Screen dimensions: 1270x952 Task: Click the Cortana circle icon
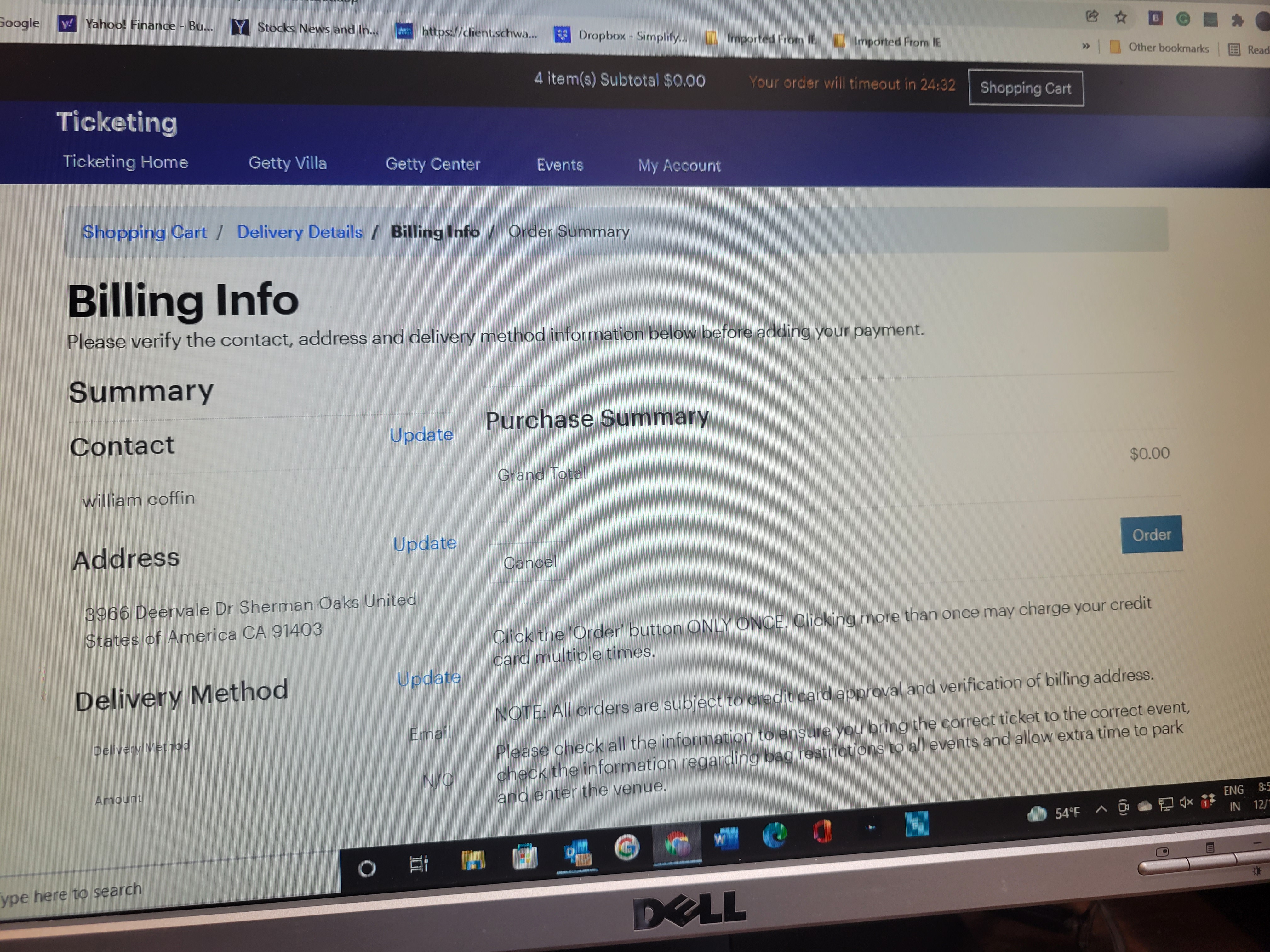coord(366,869)
